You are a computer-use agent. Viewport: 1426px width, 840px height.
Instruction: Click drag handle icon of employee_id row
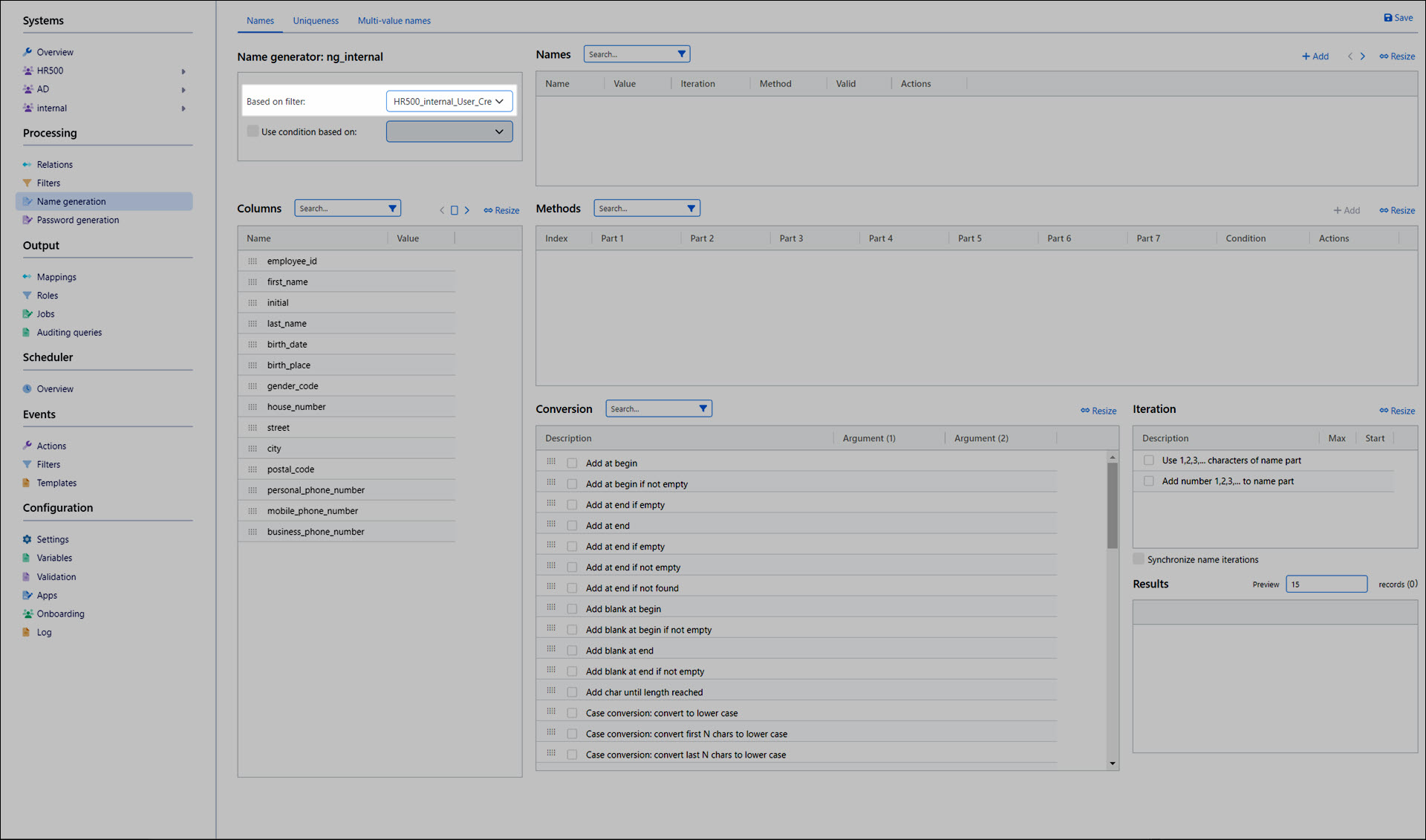click(253, 261)
